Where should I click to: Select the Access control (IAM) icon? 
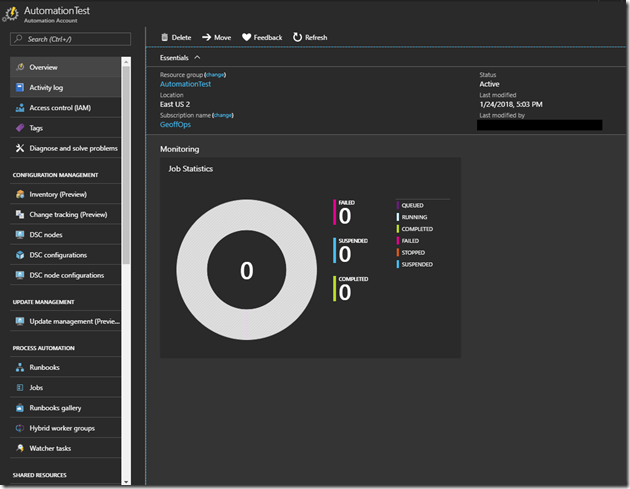[20, 108]
